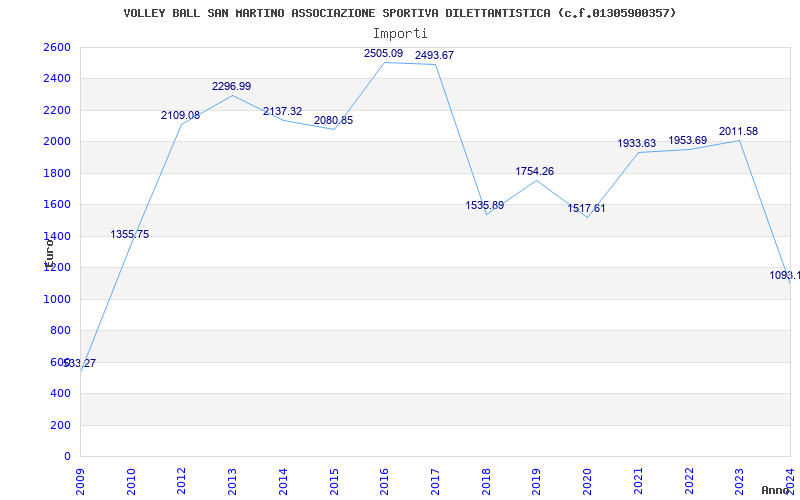Click the 0 y-axis tick label
This screenshot has width=800, height=500.
point(67,457)
